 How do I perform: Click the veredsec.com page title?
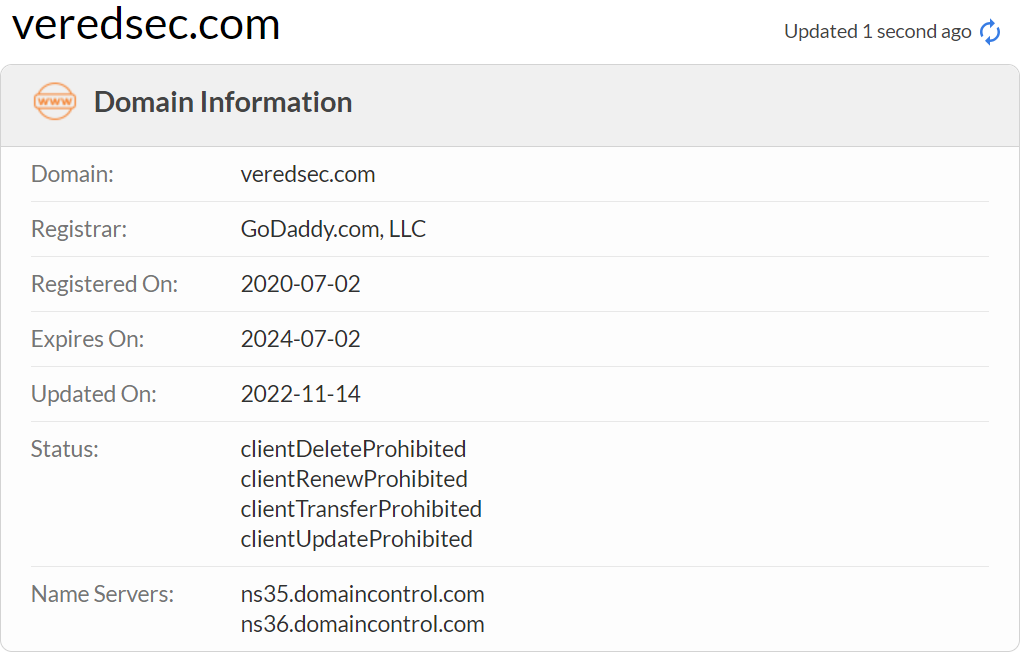coord(146,24)
